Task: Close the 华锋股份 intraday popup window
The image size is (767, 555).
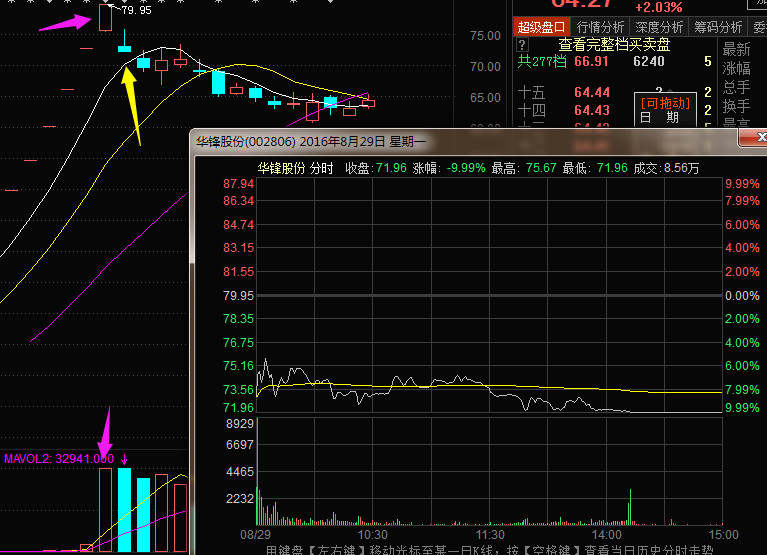Action: 754,137
